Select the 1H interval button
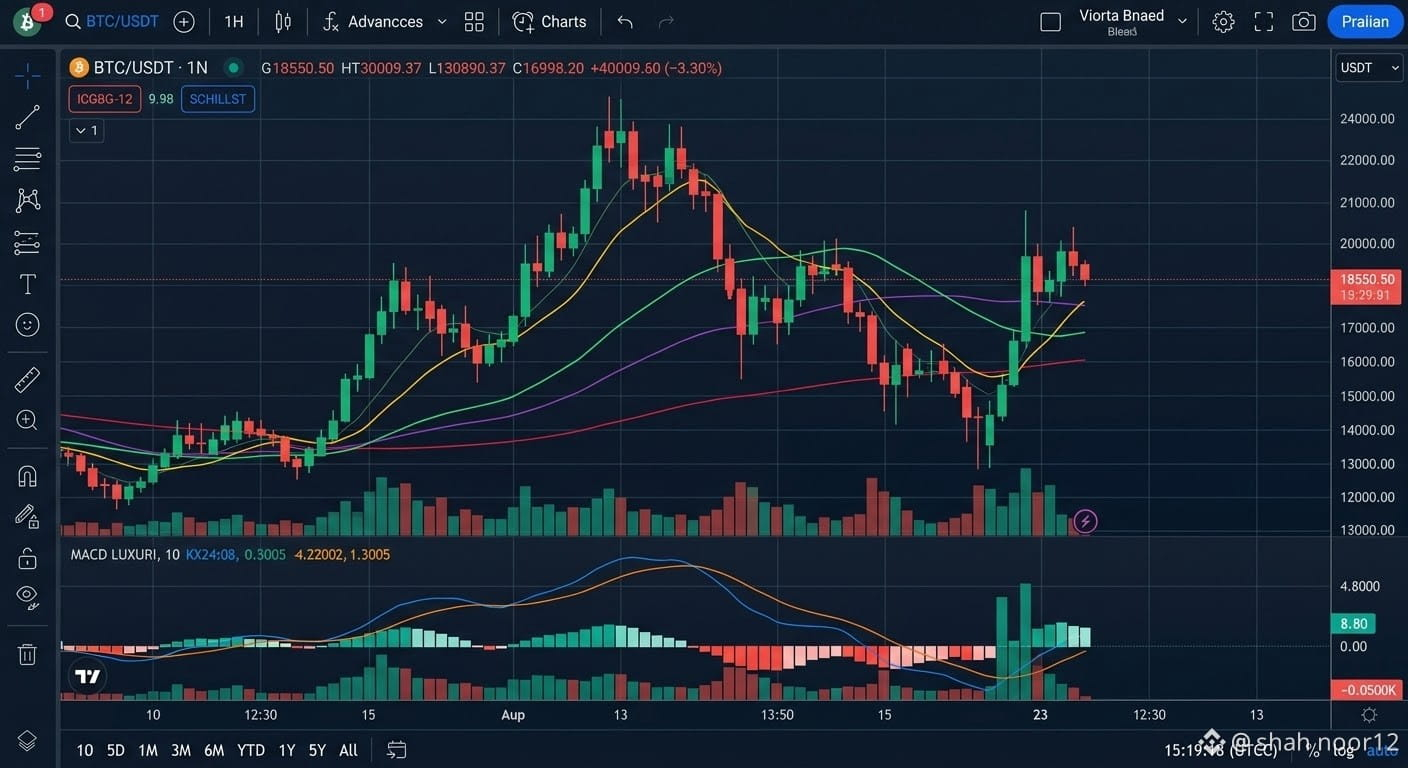 [x=234, y=21]
